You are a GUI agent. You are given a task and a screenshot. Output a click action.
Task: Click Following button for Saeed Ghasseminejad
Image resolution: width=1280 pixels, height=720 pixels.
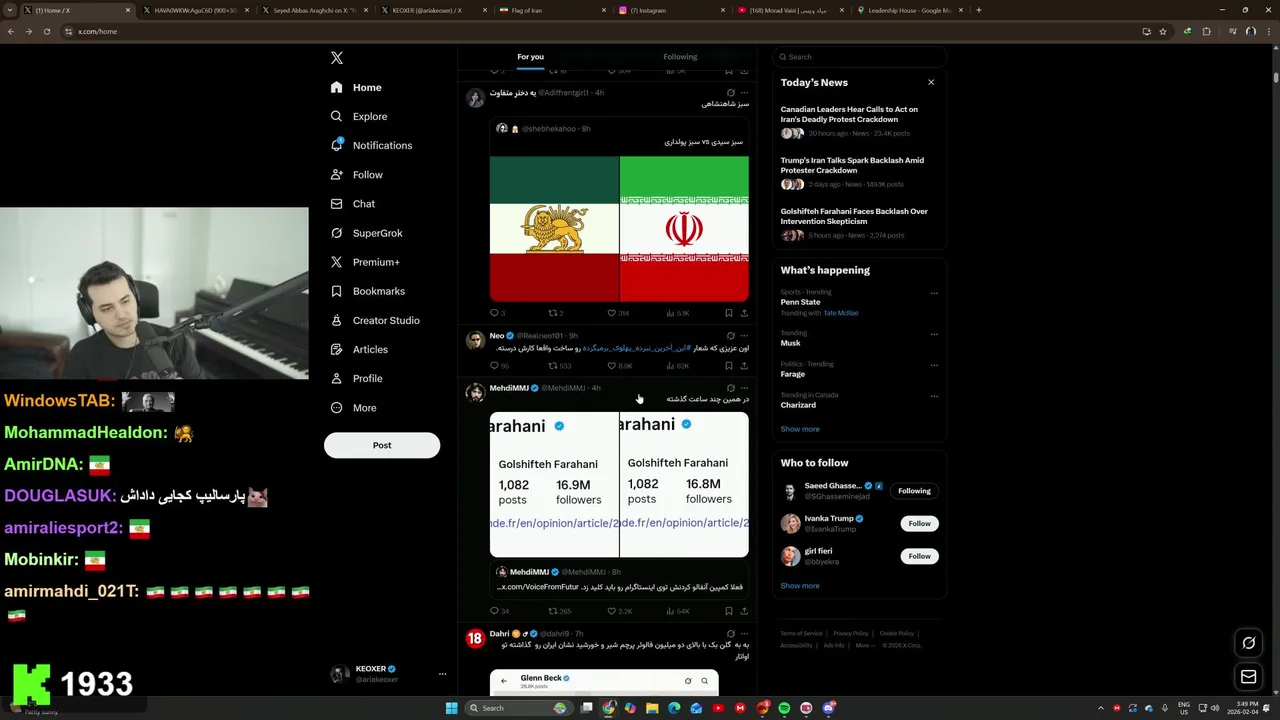(914, 491)
